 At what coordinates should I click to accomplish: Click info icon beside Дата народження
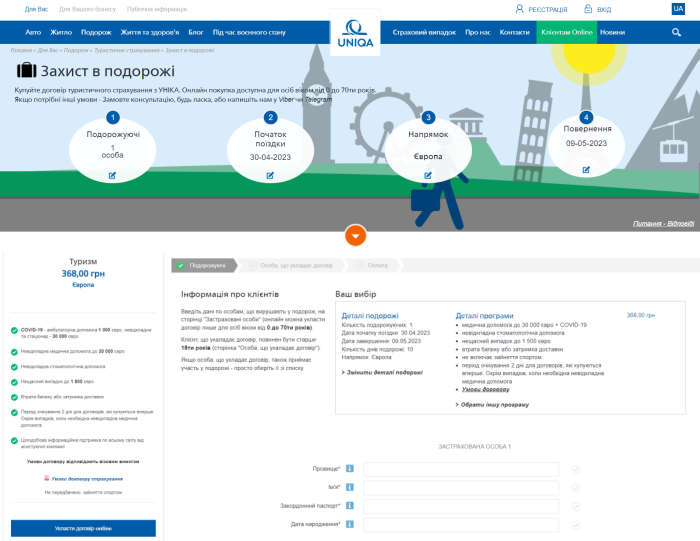click(x=350, y=524)
